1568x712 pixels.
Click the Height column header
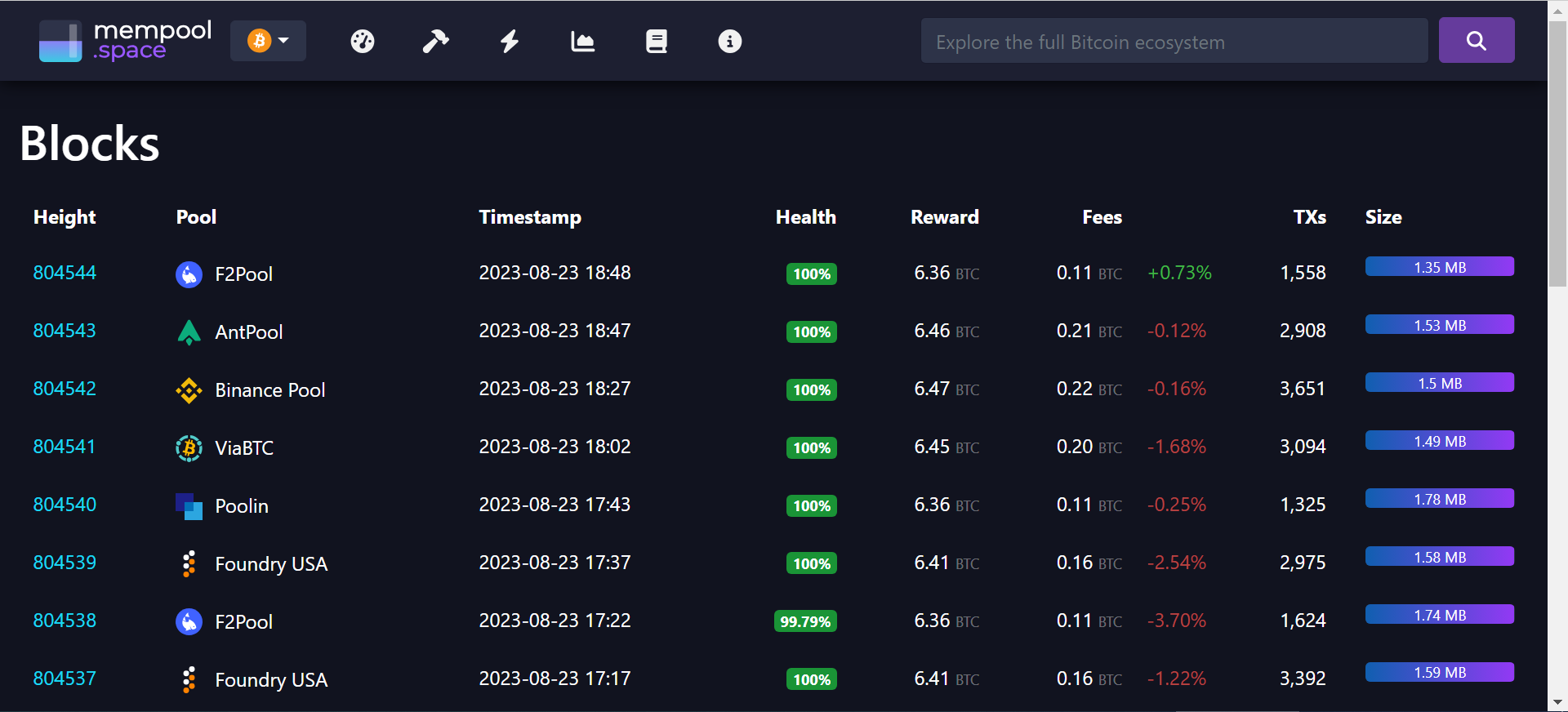point(65,217)
